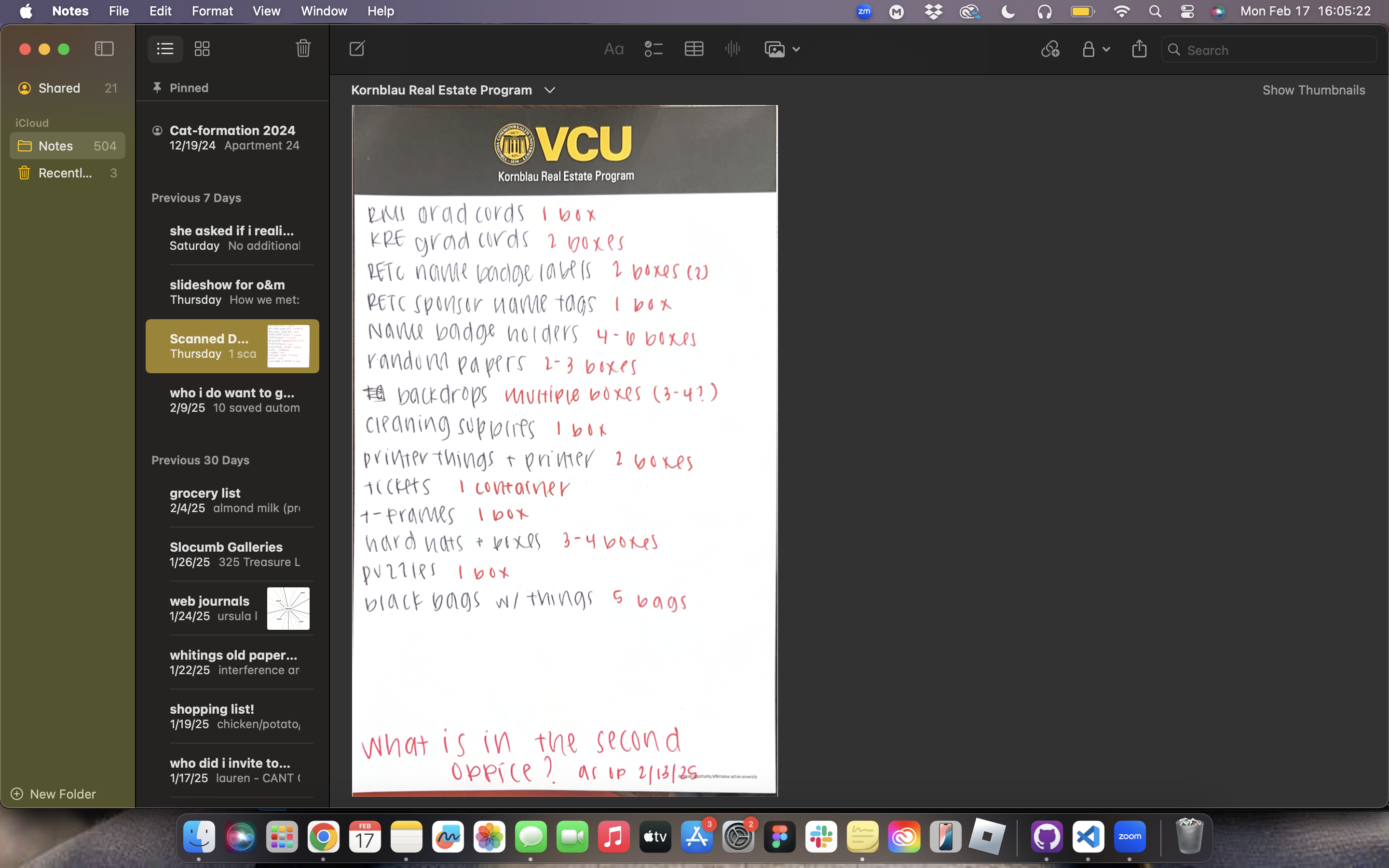Viewport: 1389px width, 868px height.
Task: Open the Format menu
Action: pyautogui.click(x=212, y=11)
